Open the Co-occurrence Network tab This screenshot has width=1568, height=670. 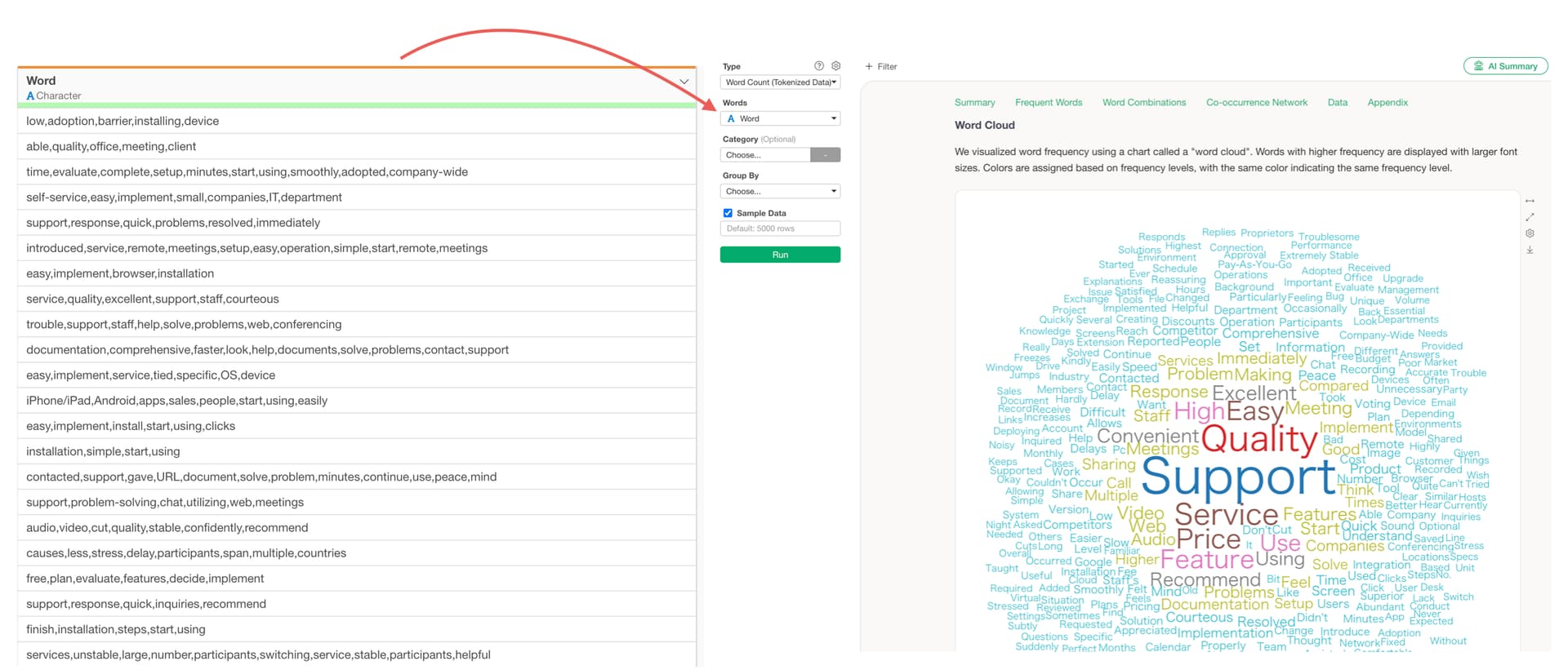(x=1256, y=103)
